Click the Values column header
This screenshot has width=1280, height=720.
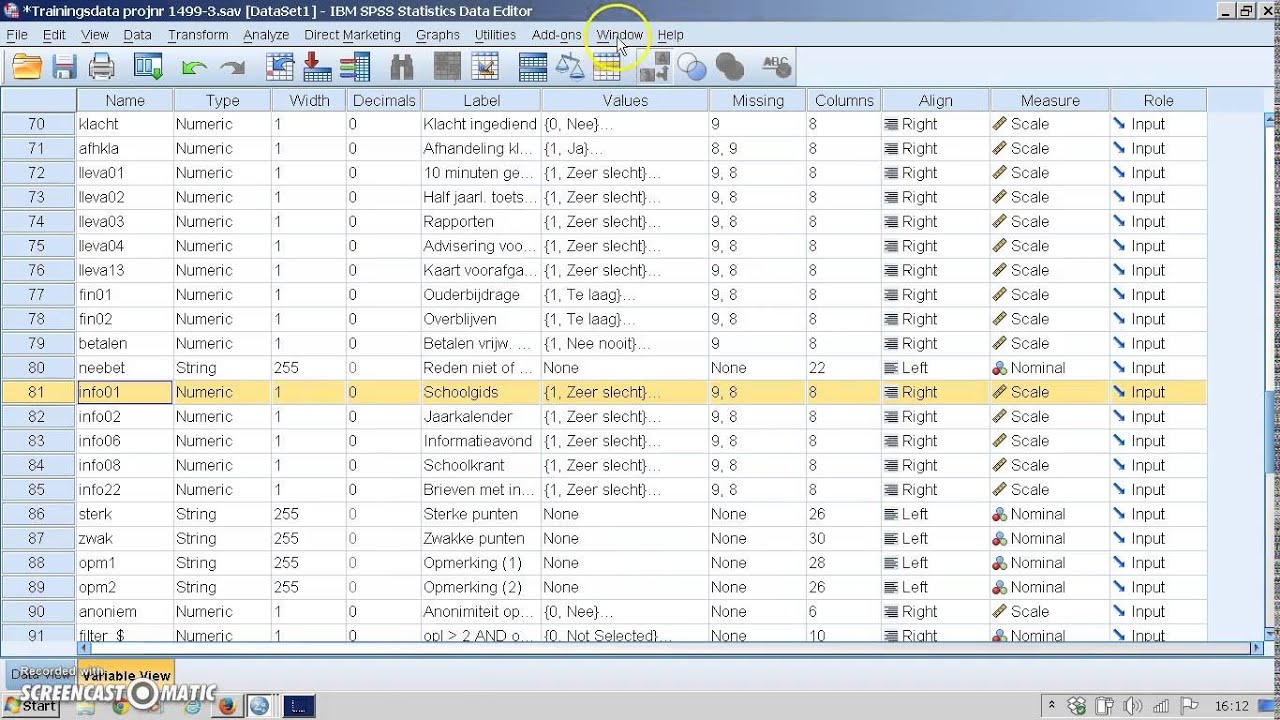[625, 100]
